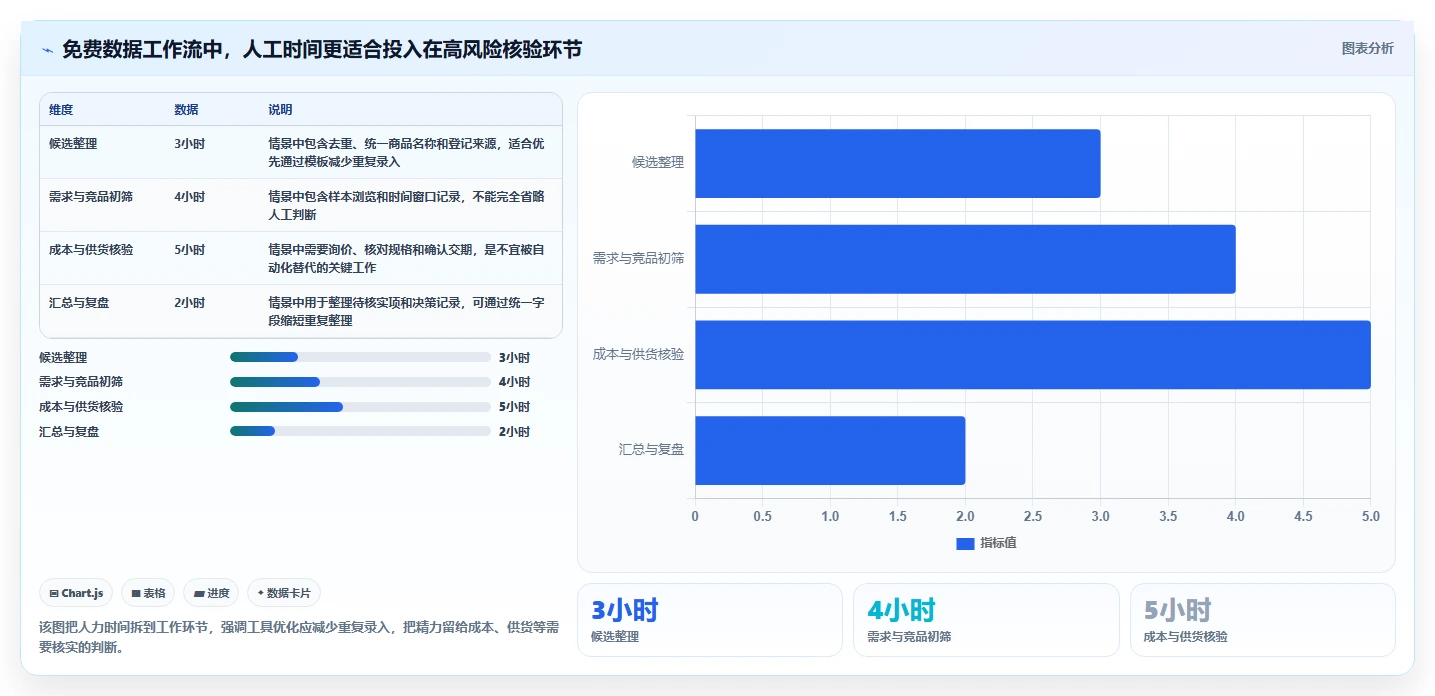Viewport: 1435px width, 696px height.
Task: Click the 2.5 x-axis tick label
Action: [1033, 517]
